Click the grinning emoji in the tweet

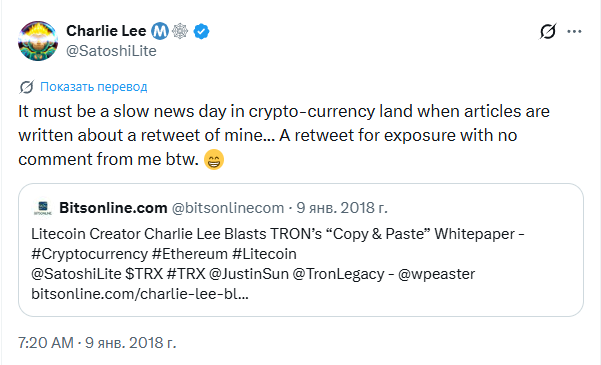pyautogui.click(x=214, y=159)
